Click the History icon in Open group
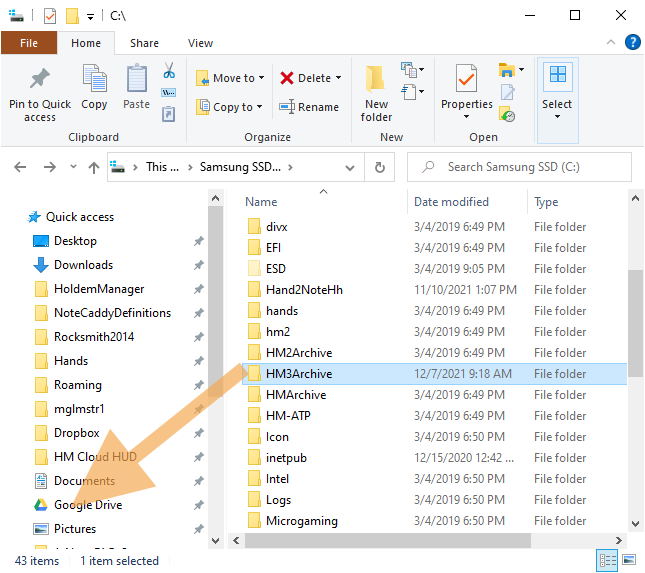The height and width of the screenshot is (573, 645). pos(507,114)
